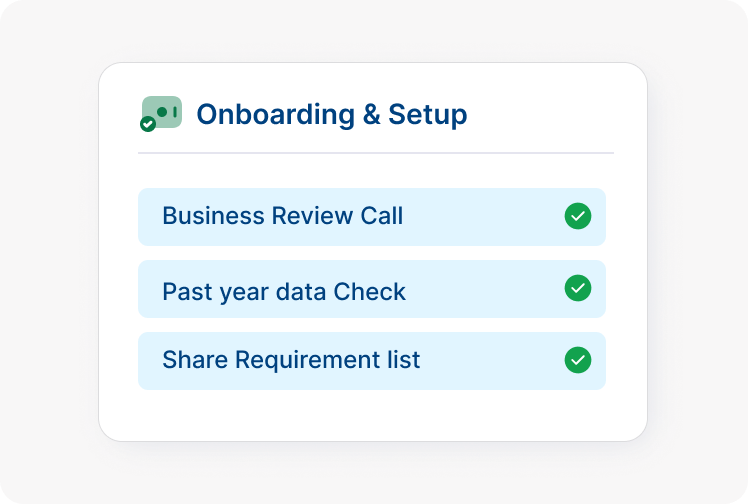748x504 pixels.
Task: Click the Onboarding & Setup header icon
Action: click(163, 111)
